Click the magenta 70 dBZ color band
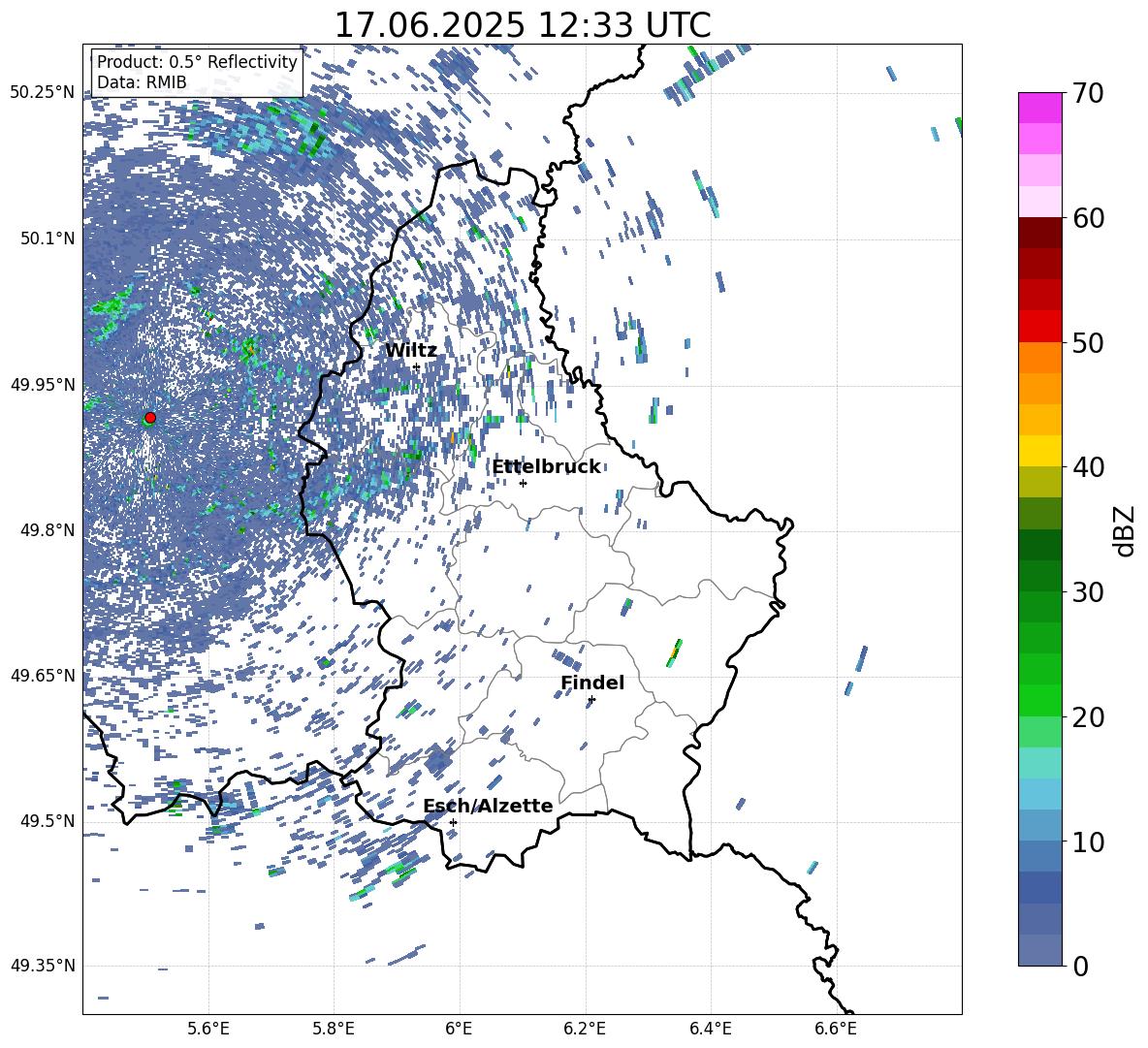The image size is (1148, 1048). pos(1040,108)
